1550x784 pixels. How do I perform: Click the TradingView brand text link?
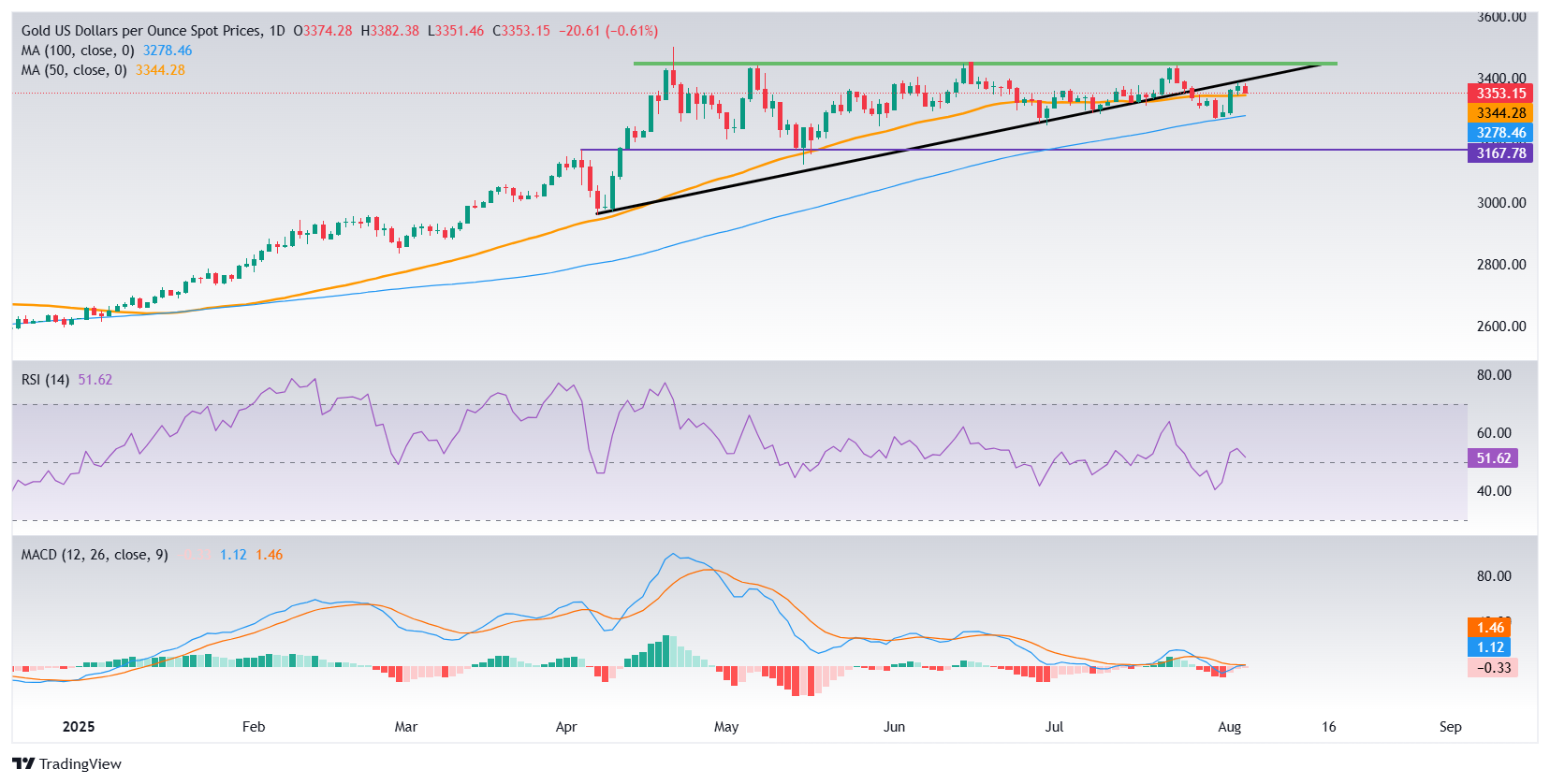tap(80, 763)
